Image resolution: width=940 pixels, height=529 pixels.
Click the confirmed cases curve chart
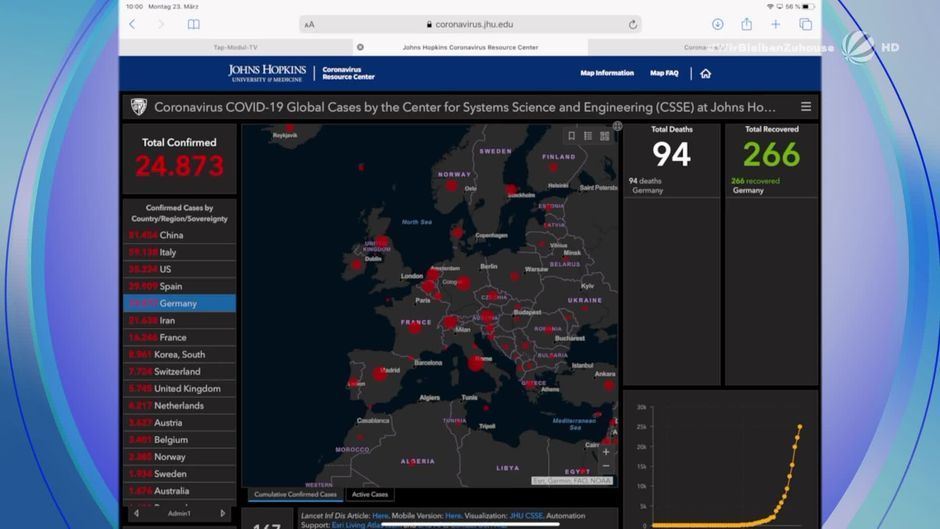coord(722,465)
